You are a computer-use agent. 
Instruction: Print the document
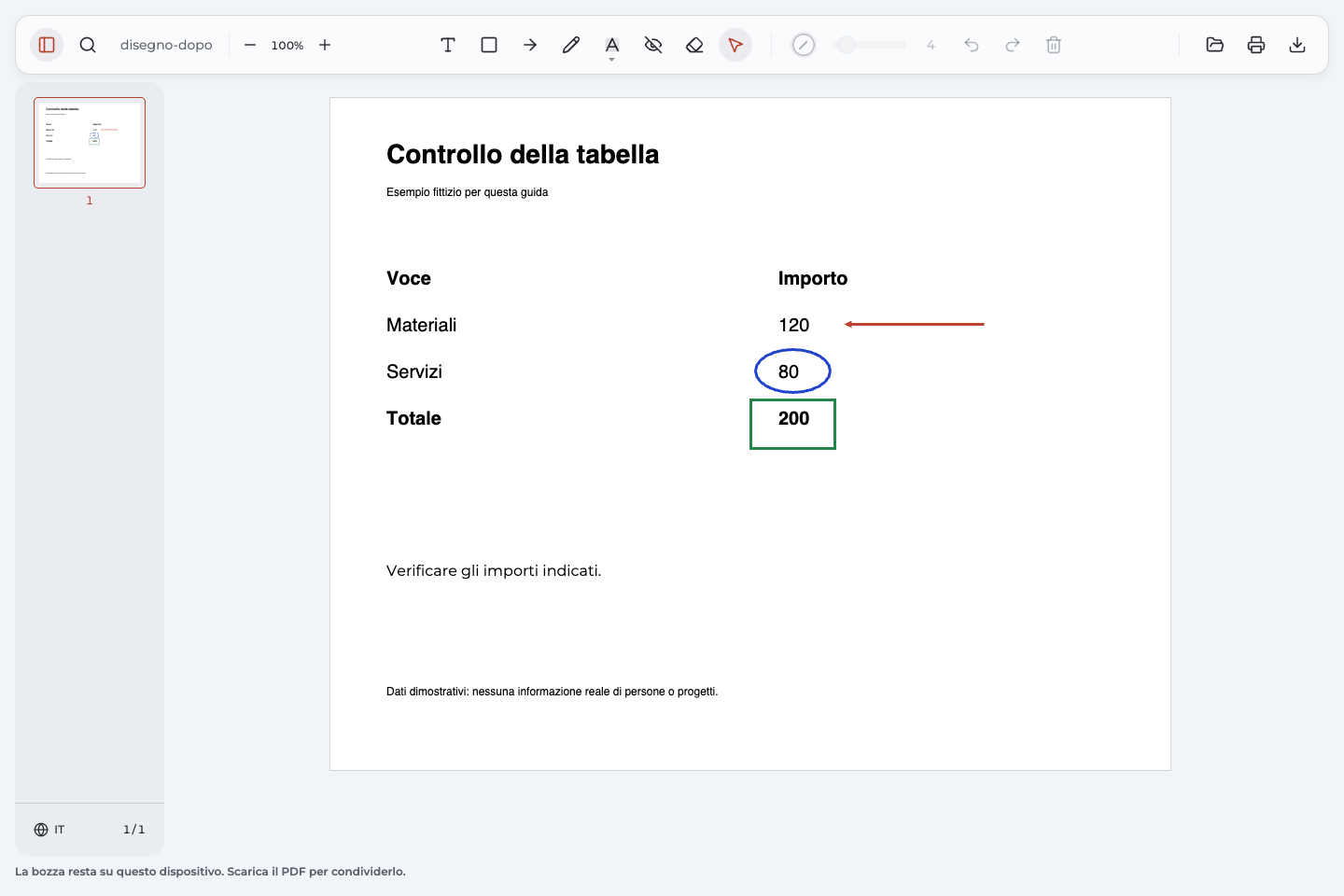pyautogui.click(x=1256, y=45)
